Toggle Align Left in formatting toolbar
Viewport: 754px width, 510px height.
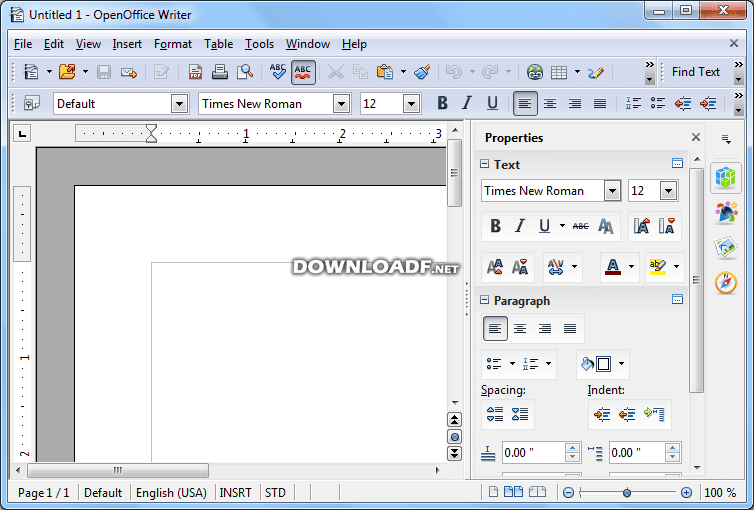pos(525,103)
